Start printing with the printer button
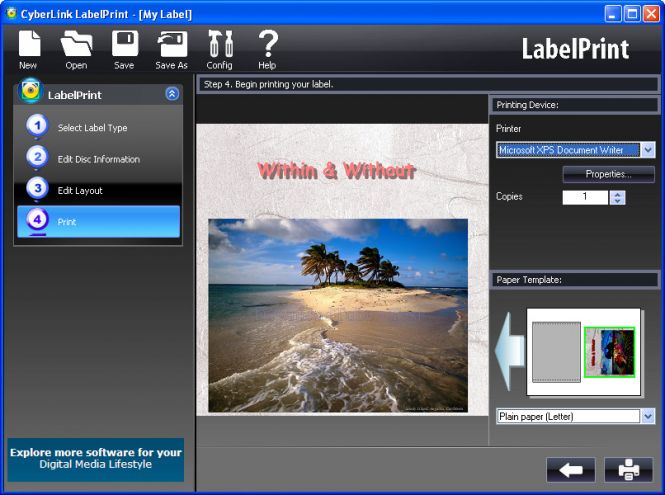Viewport: 665px width, 495px height. [x=629, y=470]
